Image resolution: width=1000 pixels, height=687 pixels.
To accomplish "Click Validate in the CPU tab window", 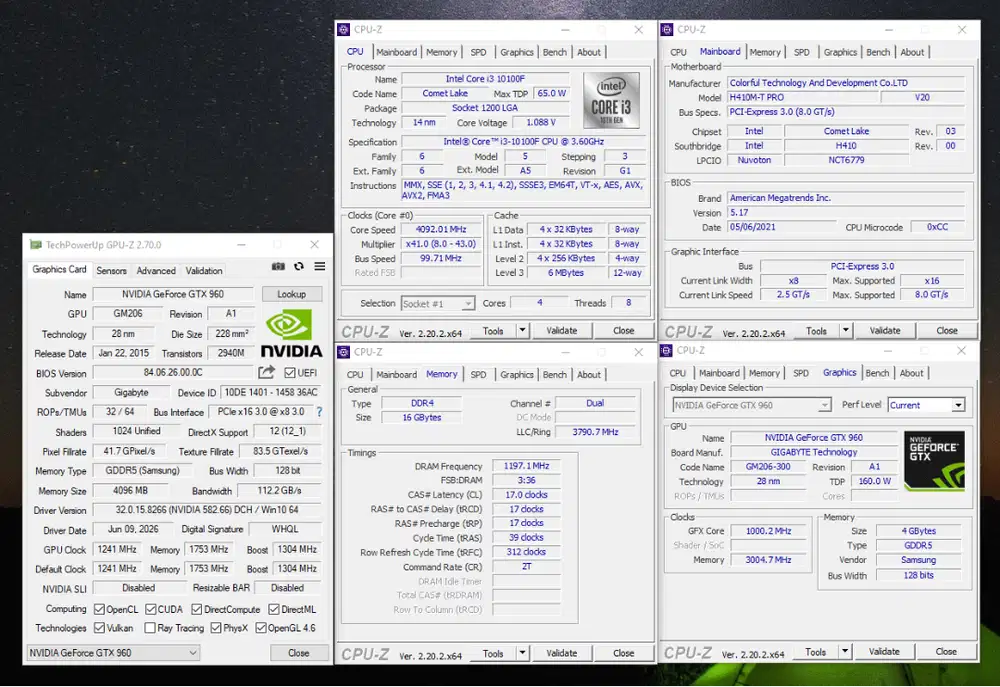I will pos(562,330).
